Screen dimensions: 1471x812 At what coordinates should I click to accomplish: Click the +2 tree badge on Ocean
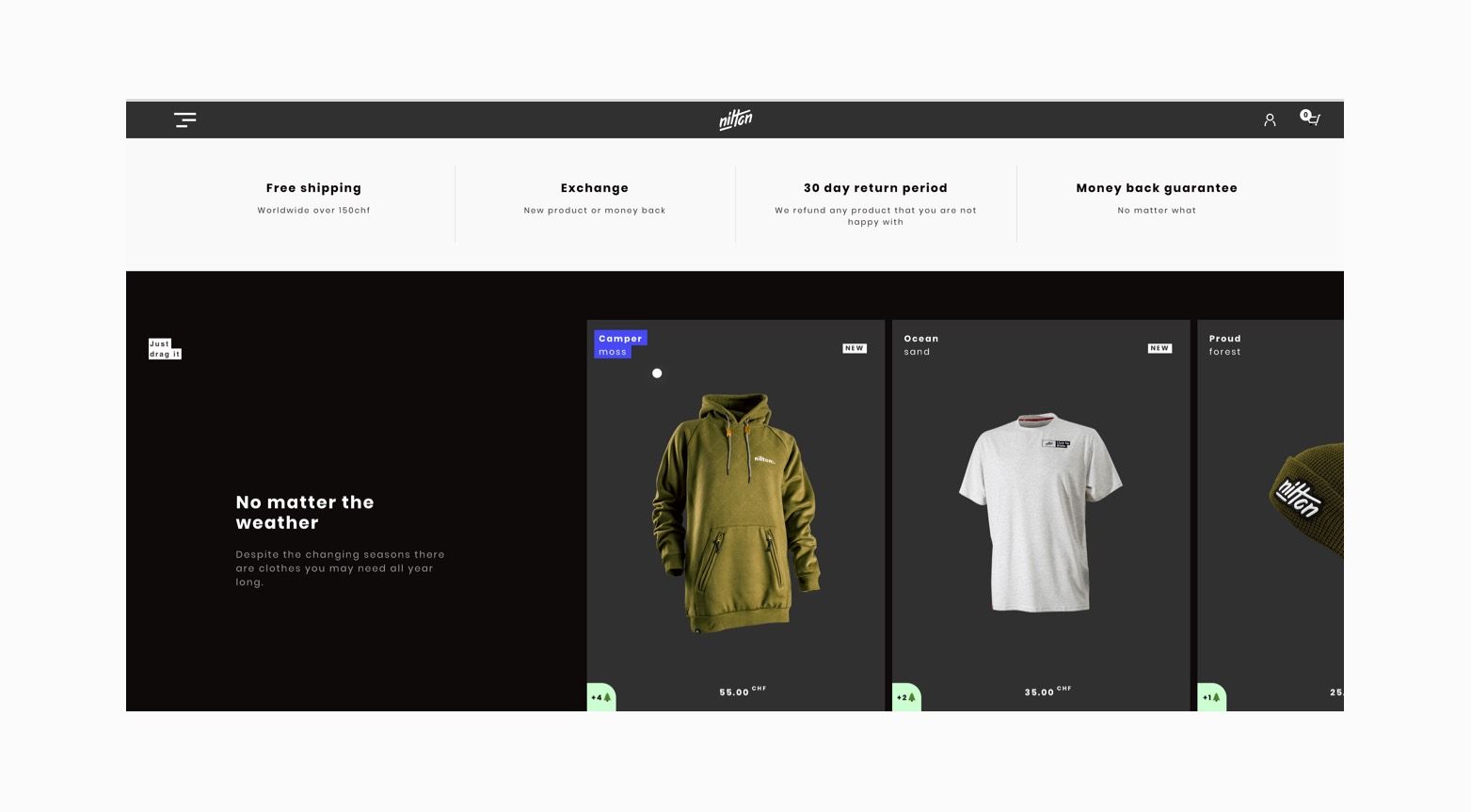906,697
